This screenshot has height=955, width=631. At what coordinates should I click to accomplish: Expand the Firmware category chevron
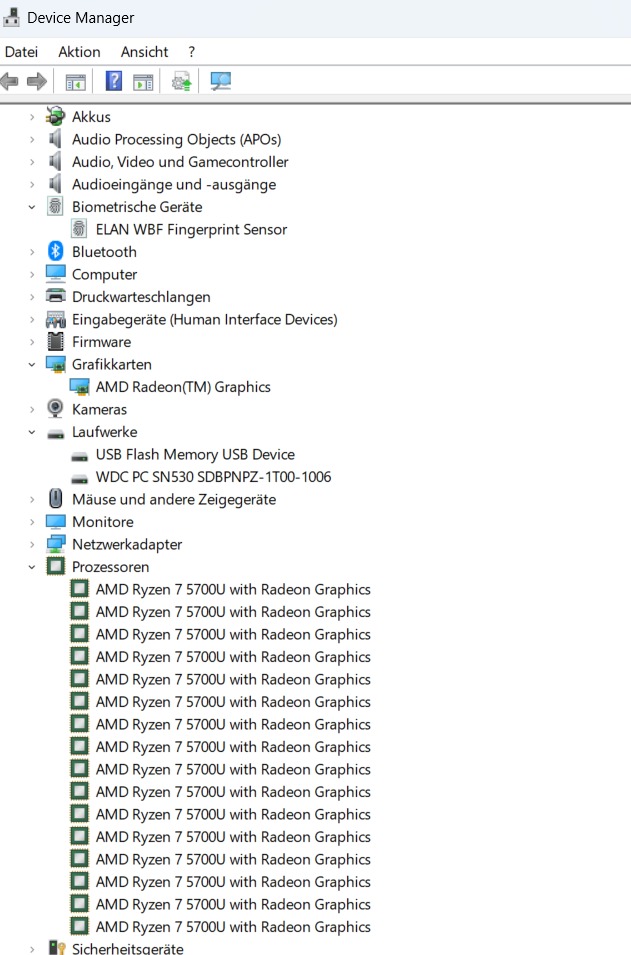(32, 342)
